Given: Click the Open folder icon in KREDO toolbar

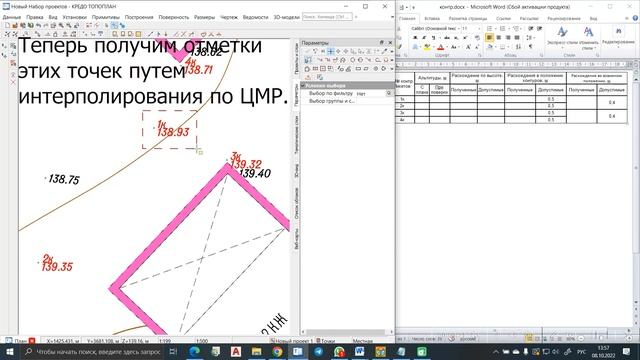Looking at the screenshot, I should [x=15, y=25].
